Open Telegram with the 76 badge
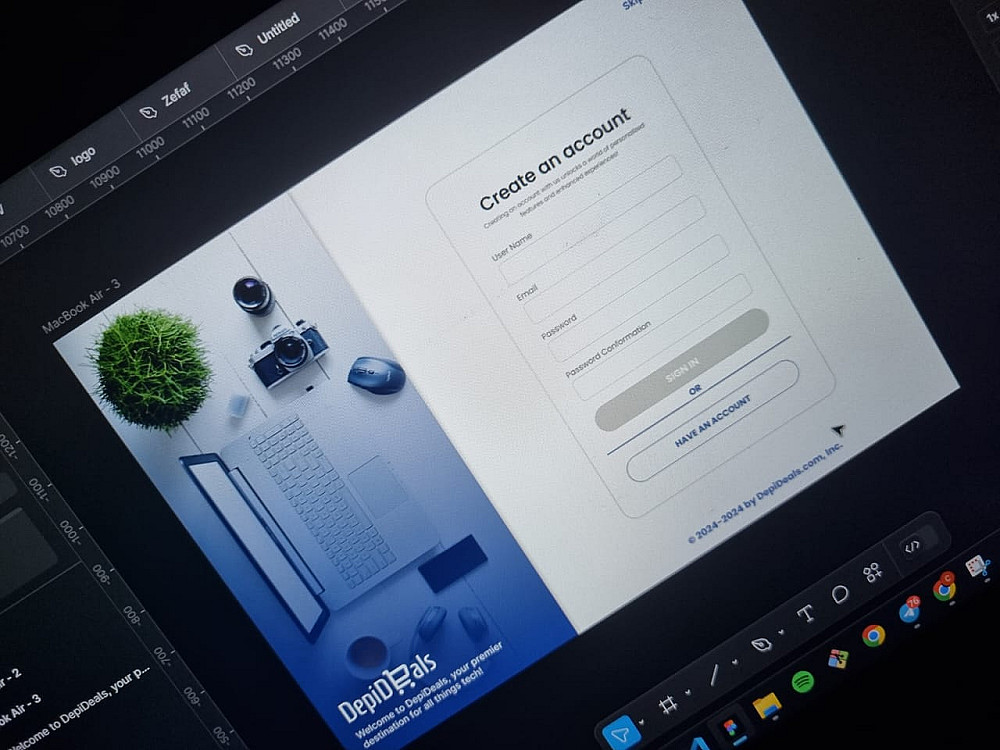 coord(910,612)
